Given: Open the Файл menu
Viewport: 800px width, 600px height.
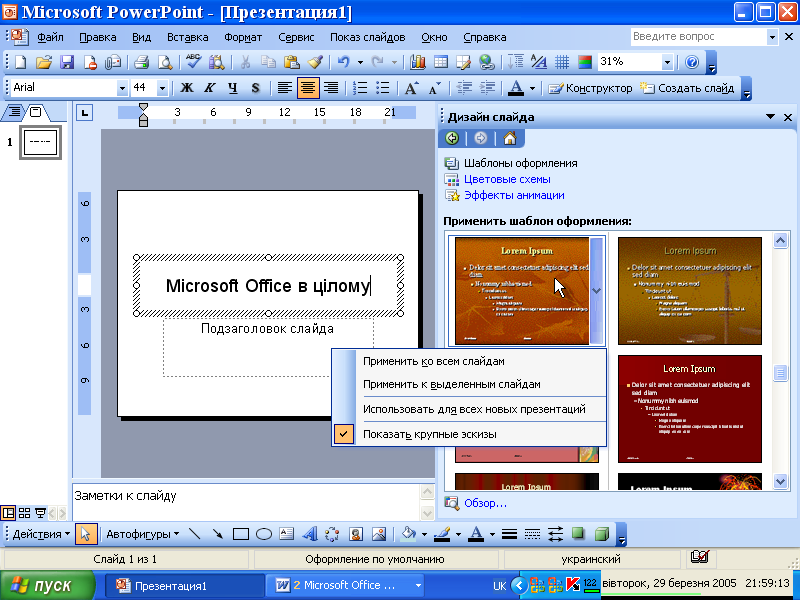Looking at the screenshot, I should tap(50, 37).
